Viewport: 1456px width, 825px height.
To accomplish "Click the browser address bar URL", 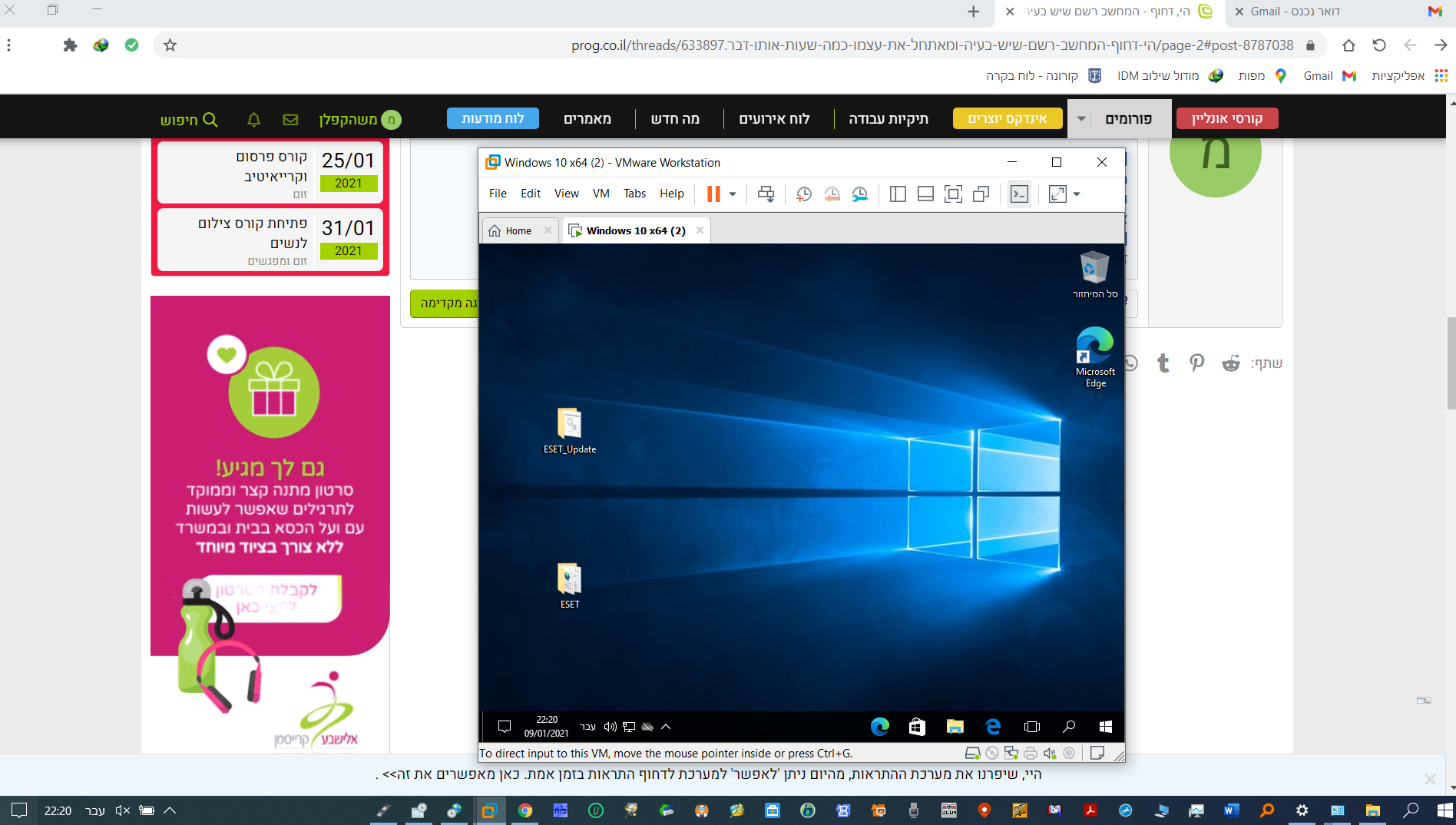I will point(932,45).
